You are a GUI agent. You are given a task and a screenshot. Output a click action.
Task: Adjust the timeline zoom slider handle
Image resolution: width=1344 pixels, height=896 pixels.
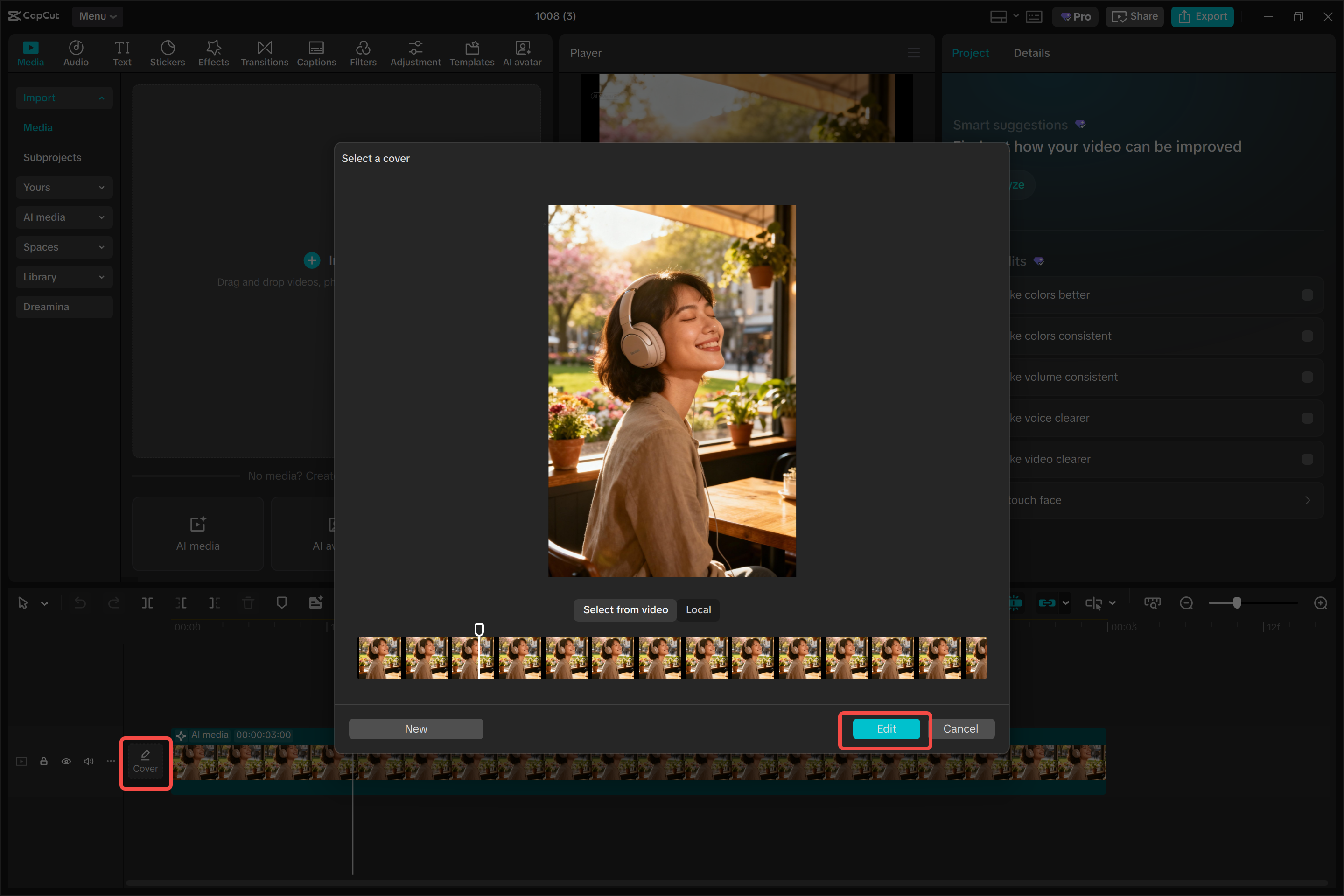click(x=1237, y=603)
